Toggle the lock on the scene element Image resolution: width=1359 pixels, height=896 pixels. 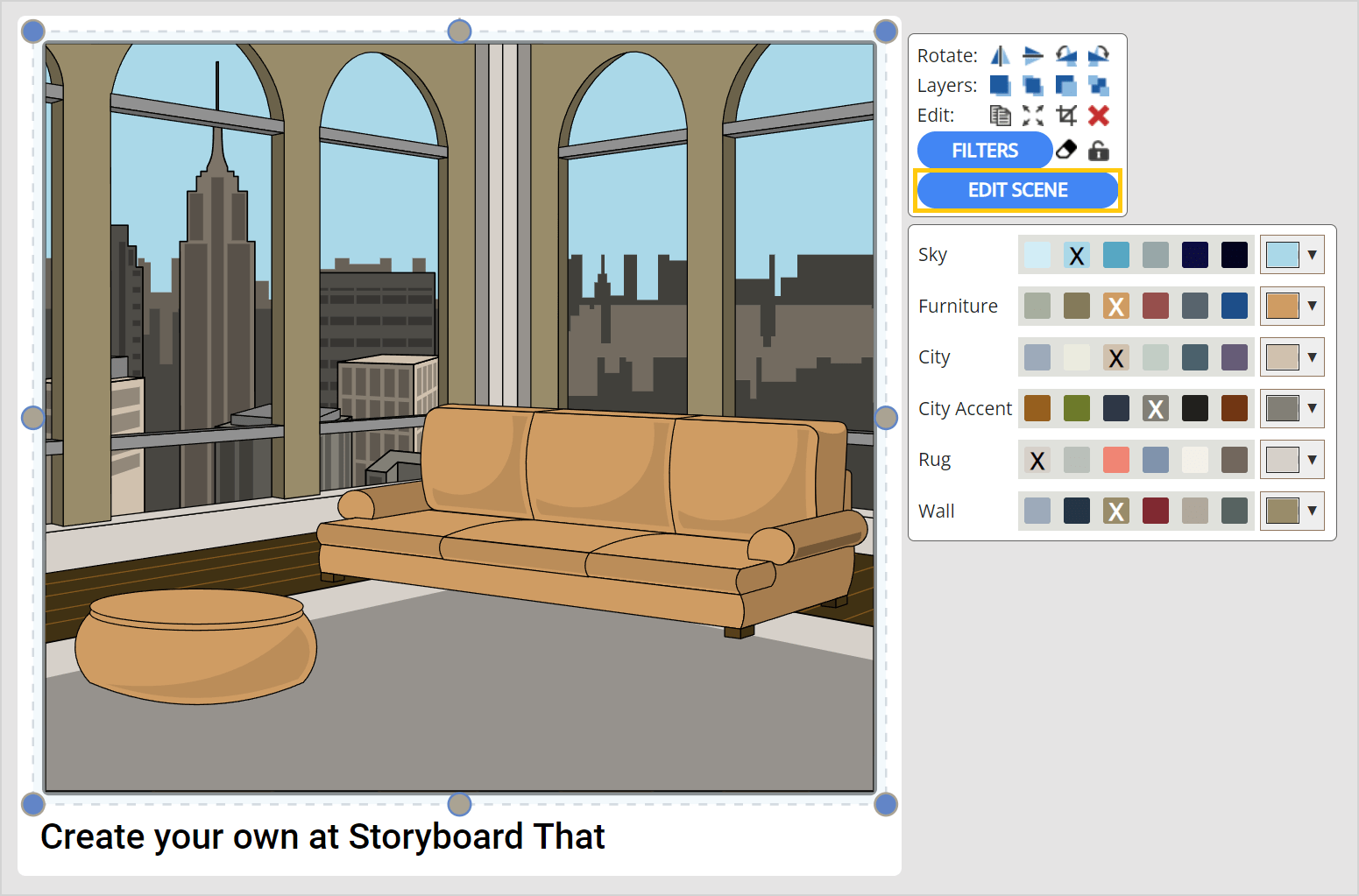click(1097, 150)
